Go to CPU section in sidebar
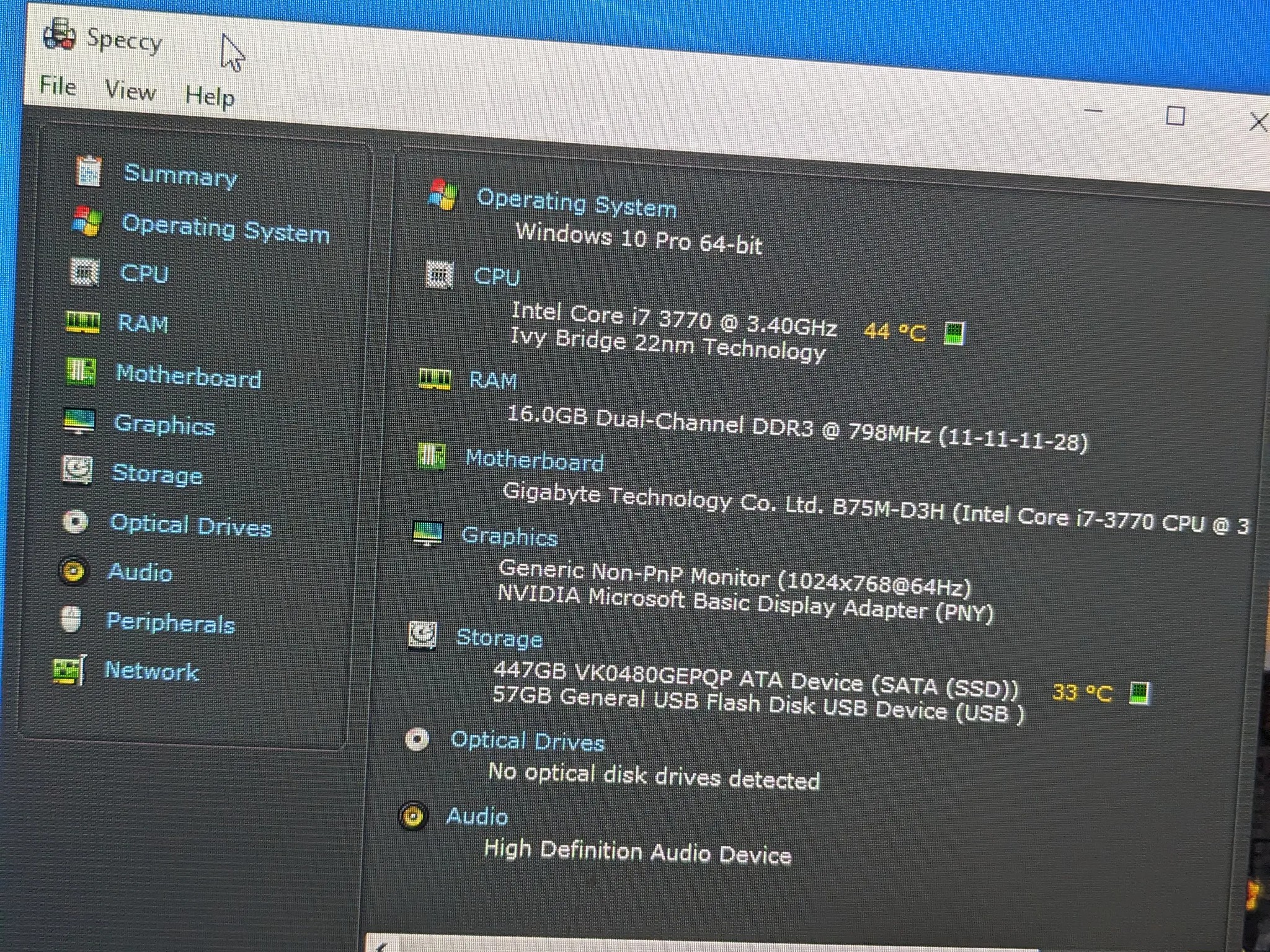This screenshot has height=952, width=1270. point(144,273)
